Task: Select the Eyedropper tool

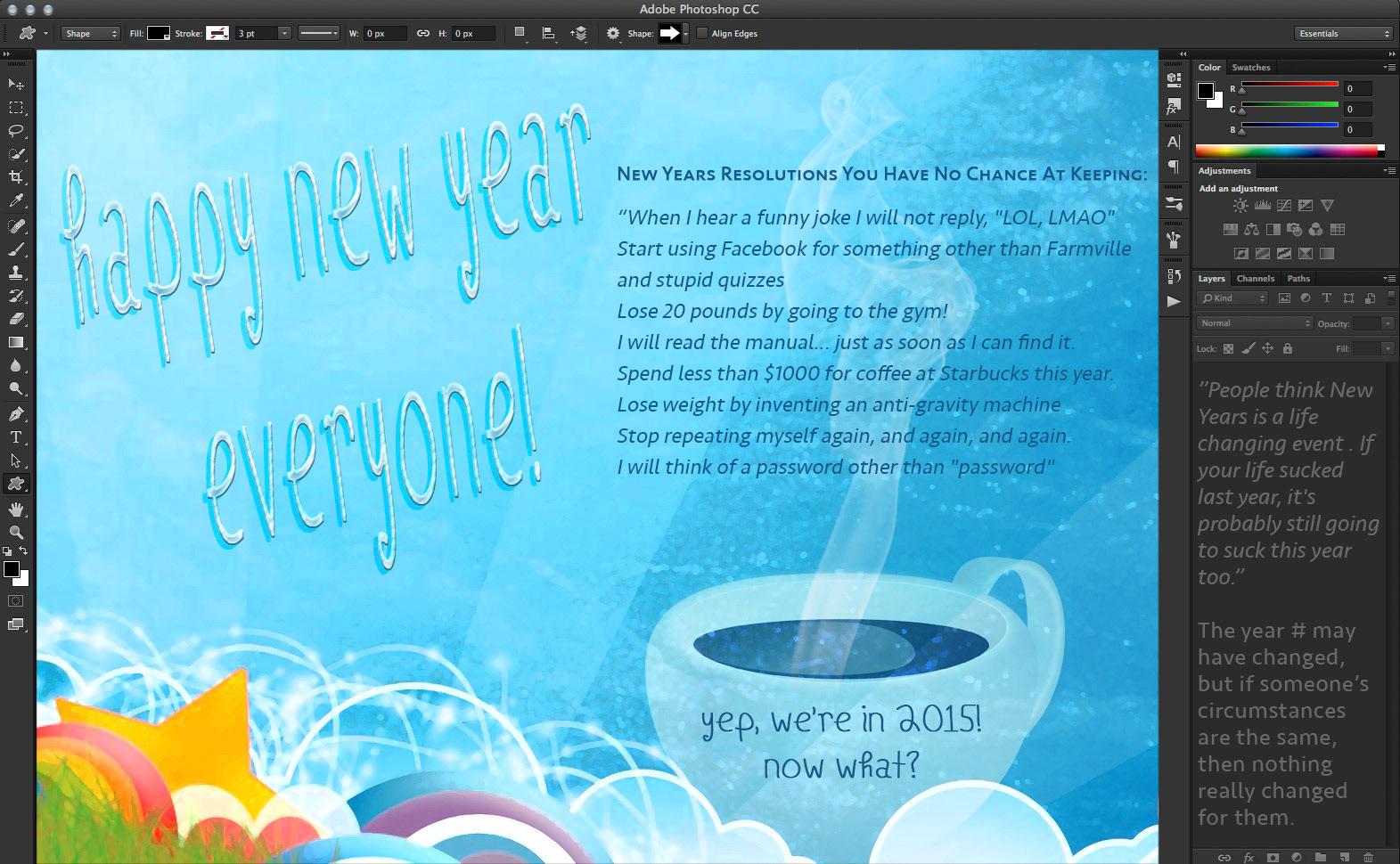Action: point(16,201)
